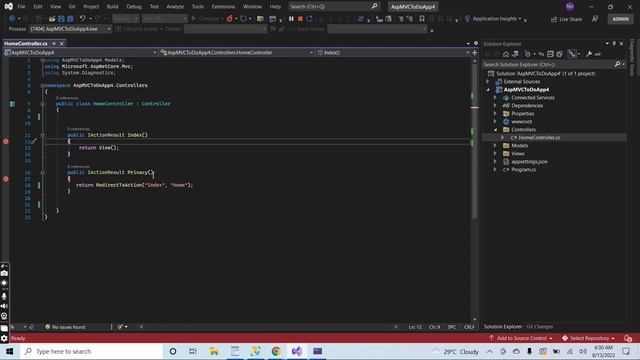Click Pending Changes Filter clock icon
Screen dimensions: 640x360
528,54
